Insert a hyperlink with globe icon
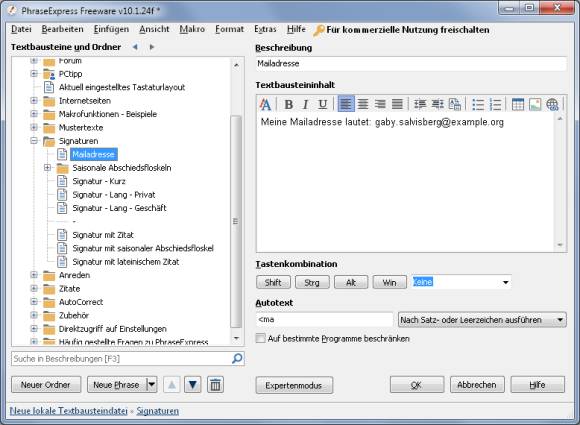 pyautogui.click(x=552, y=104)
